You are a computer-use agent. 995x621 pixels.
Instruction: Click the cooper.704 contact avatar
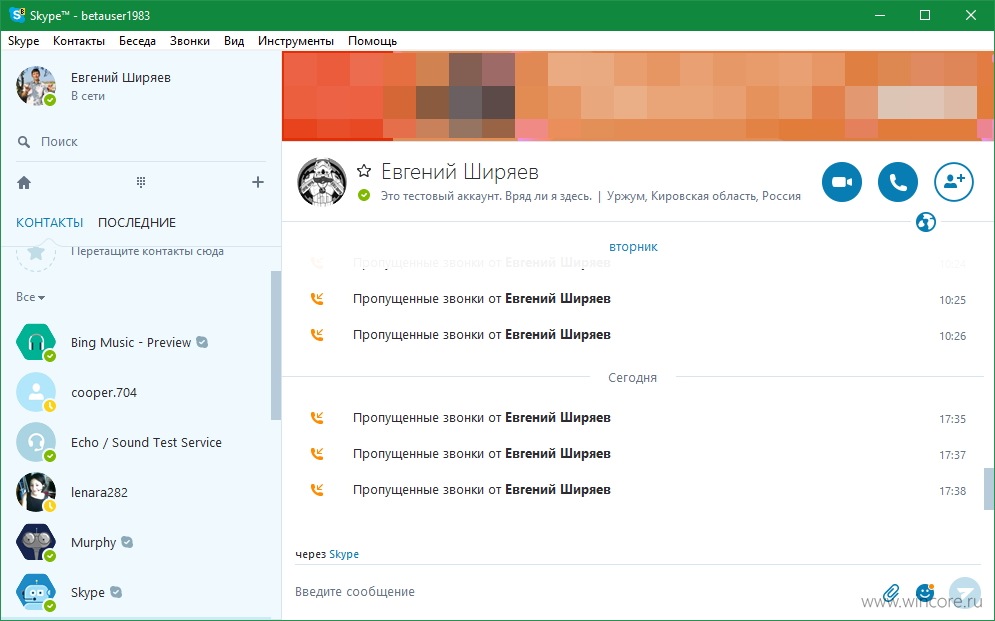(36, 392)
